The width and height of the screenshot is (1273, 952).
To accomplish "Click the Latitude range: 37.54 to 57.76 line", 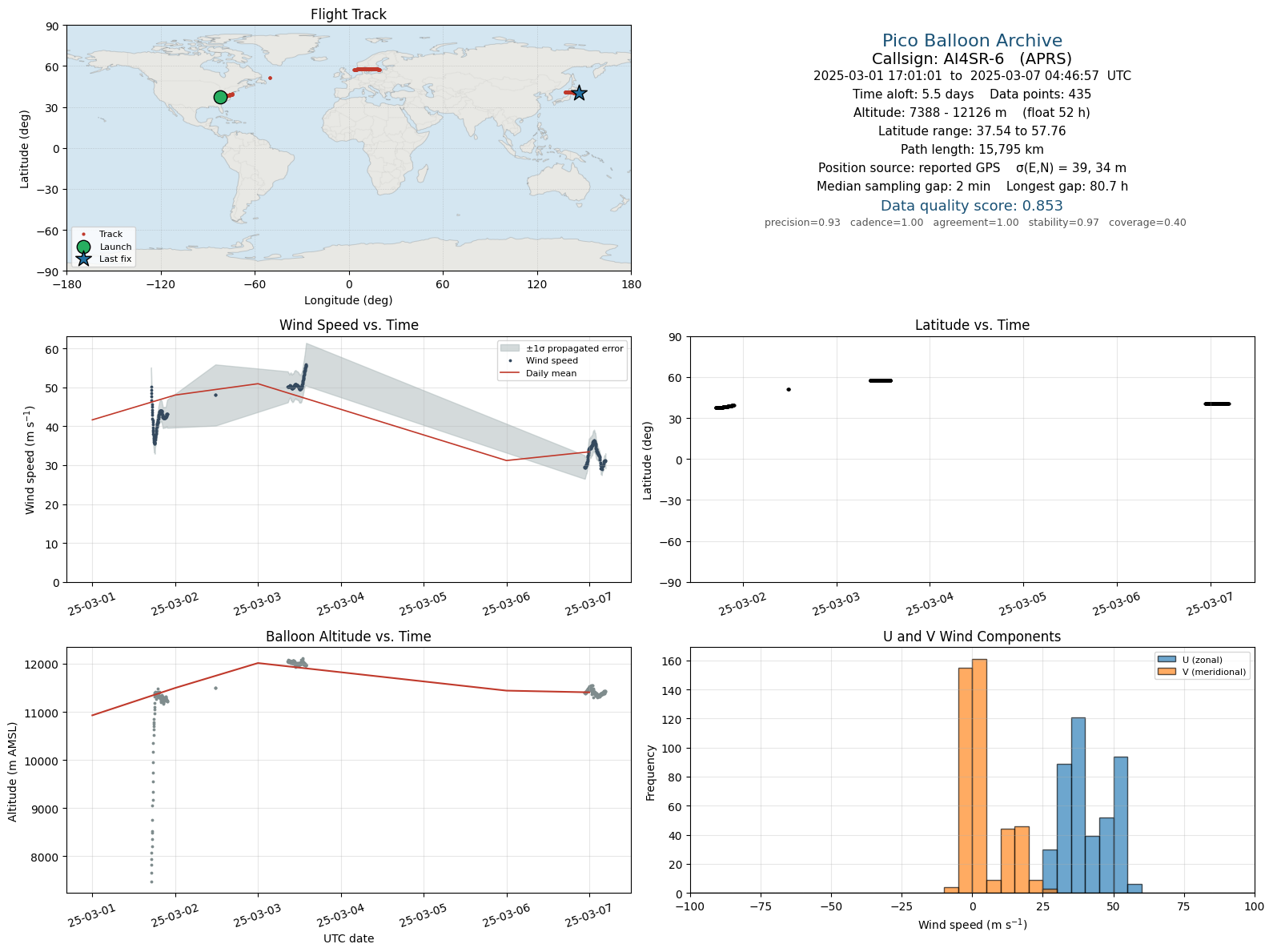I will point(972,131).
